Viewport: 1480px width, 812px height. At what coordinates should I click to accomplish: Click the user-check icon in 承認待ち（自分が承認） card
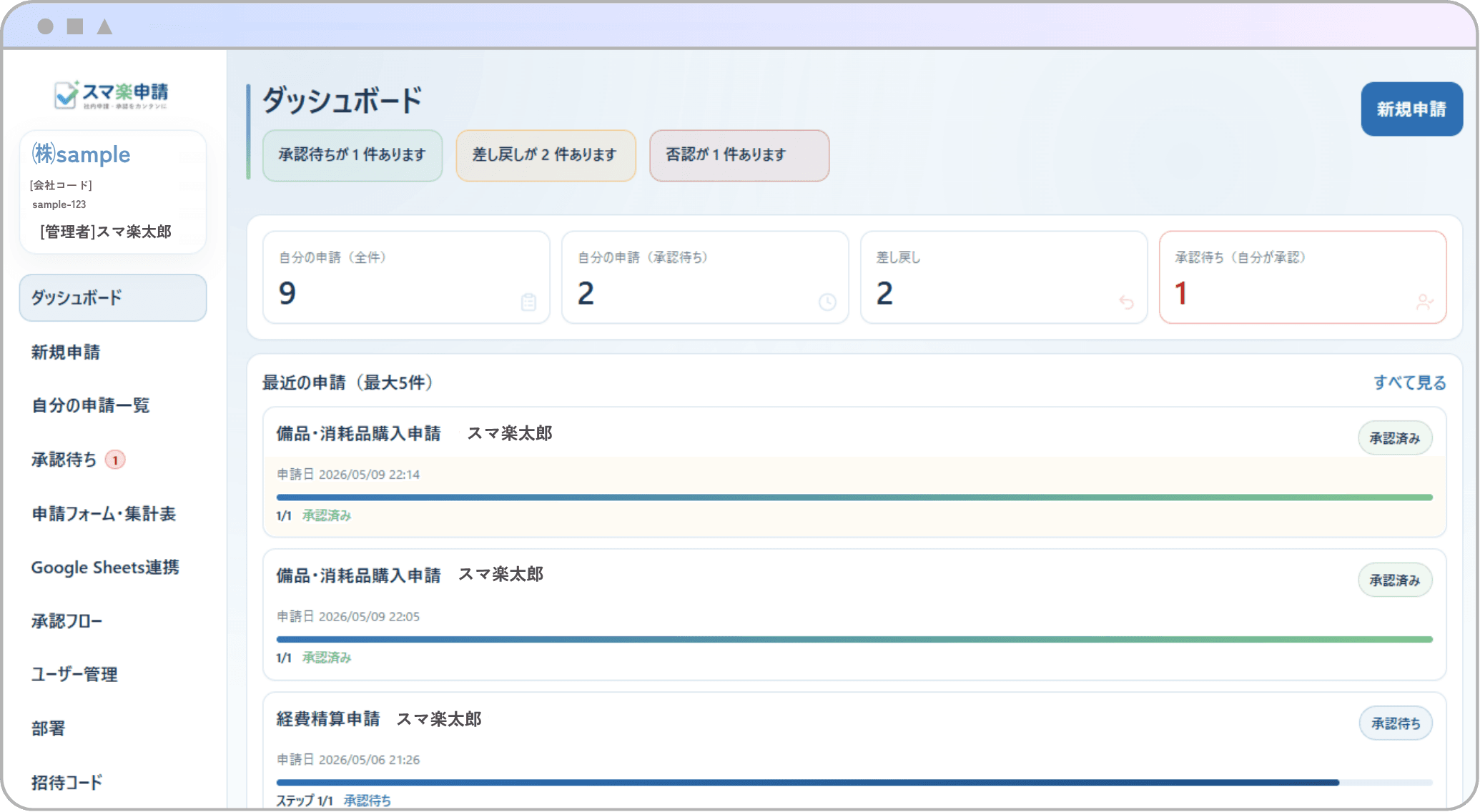tap(1425, 302)
